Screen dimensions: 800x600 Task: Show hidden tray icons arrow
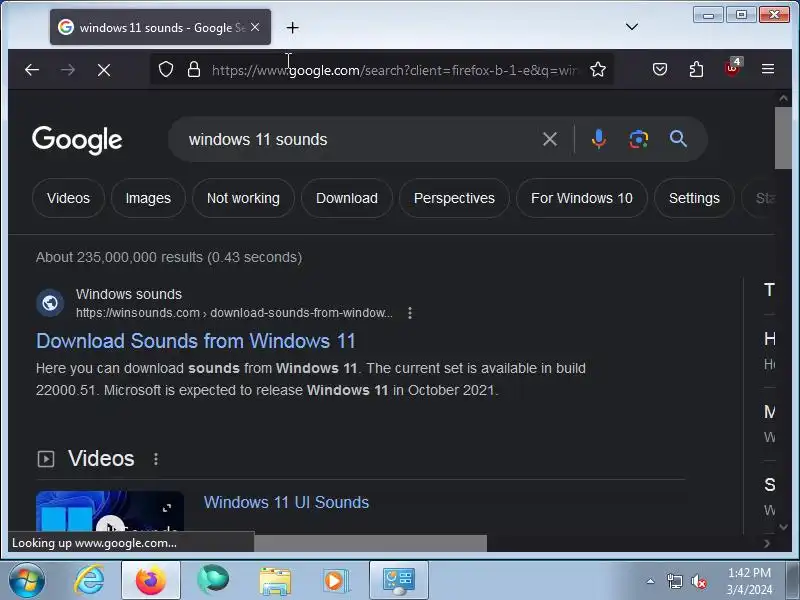coord(650,581)
